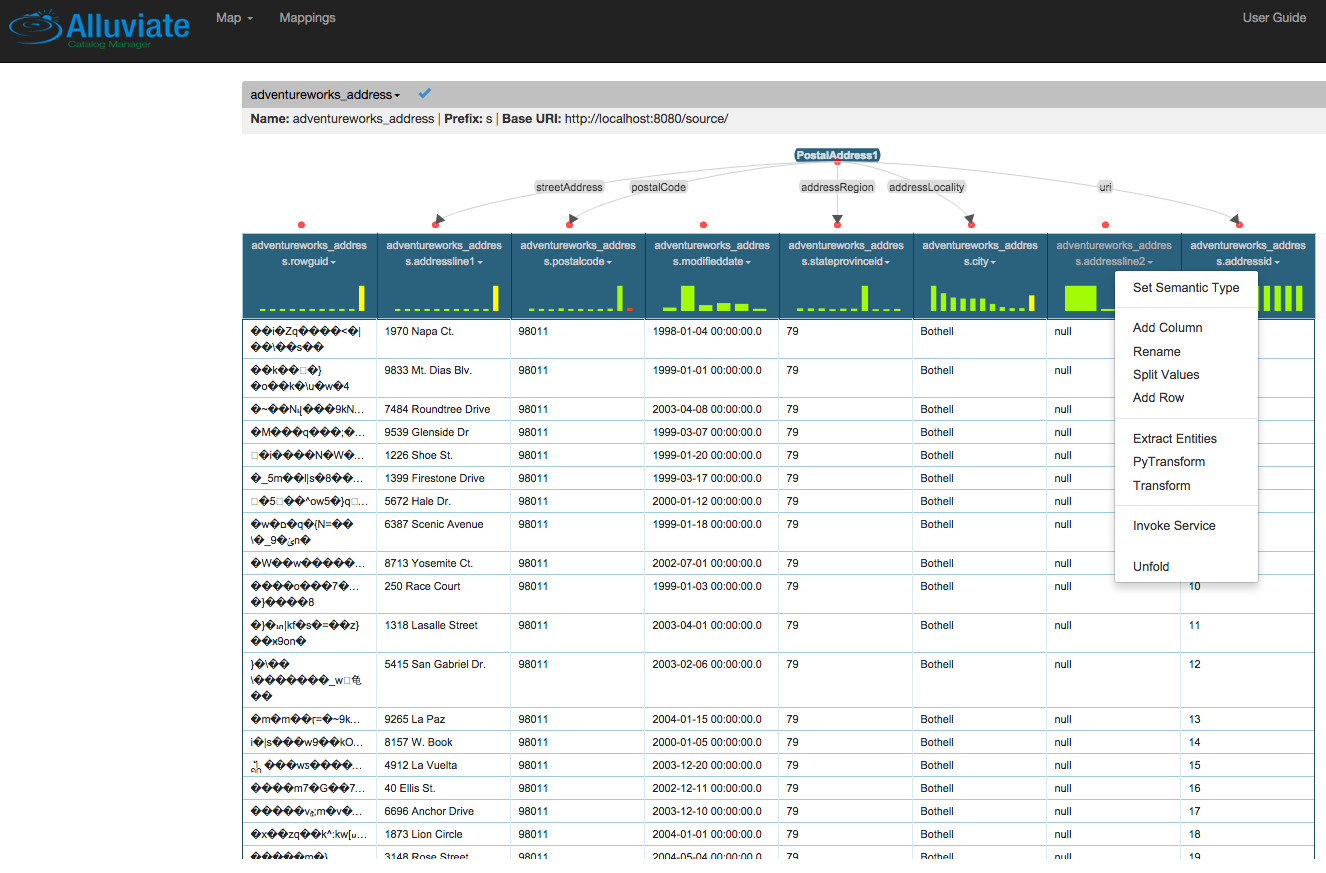The image size is (1326, 873).
Task: Click the cell '2002-07-01 00:00:00.0'
Action: point(712,563)
